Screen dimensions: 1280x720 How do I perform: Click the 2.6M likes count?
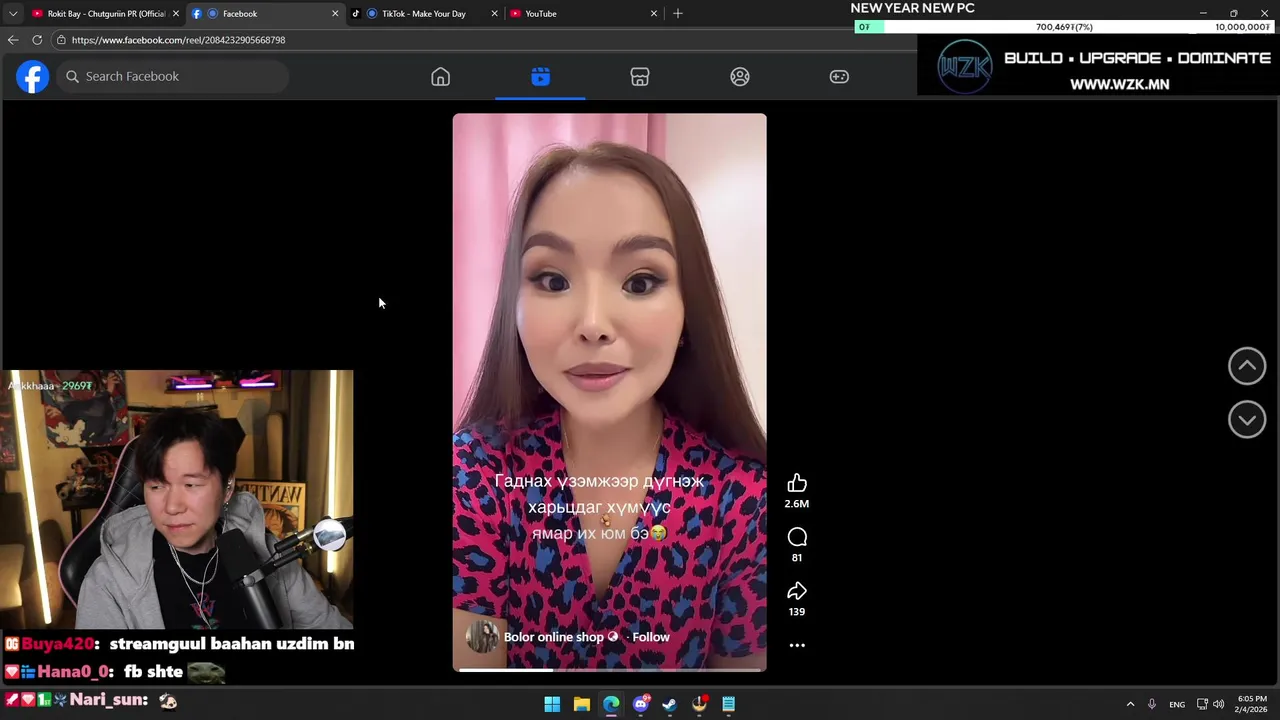point(797,504)
